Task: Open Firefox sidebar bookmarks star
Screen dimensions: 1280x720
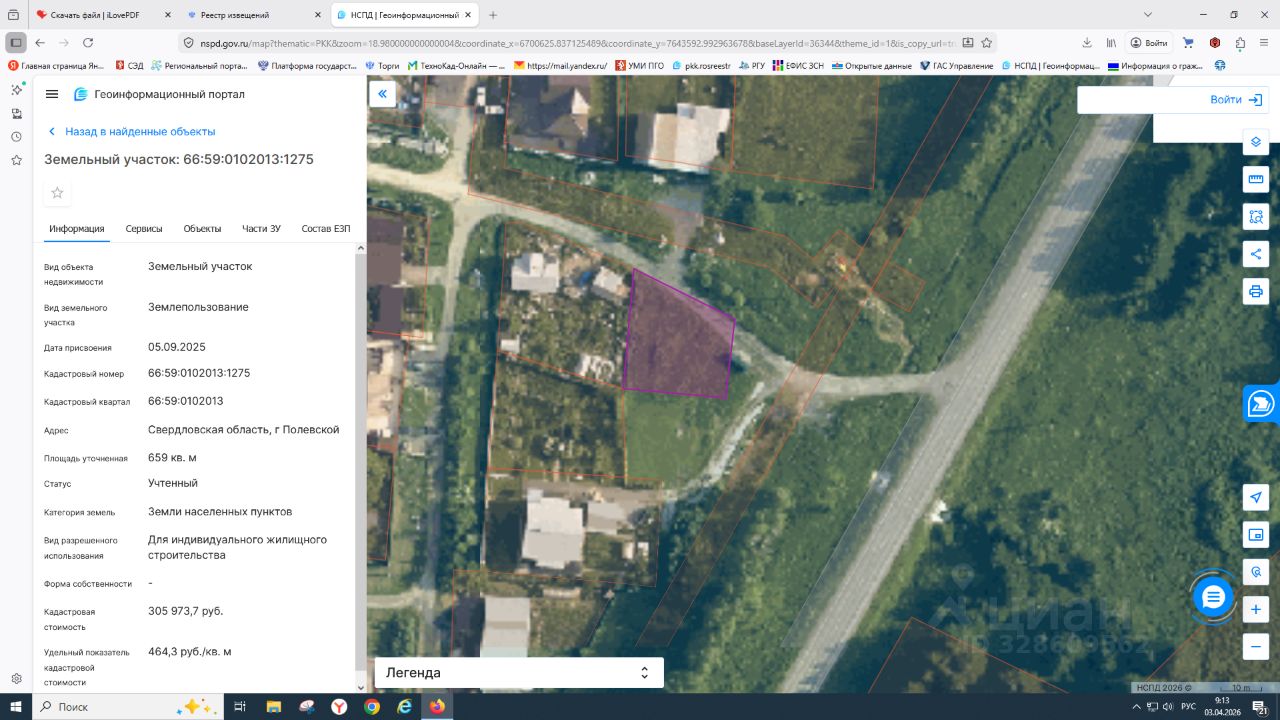Action: click(x=16, y=160)
